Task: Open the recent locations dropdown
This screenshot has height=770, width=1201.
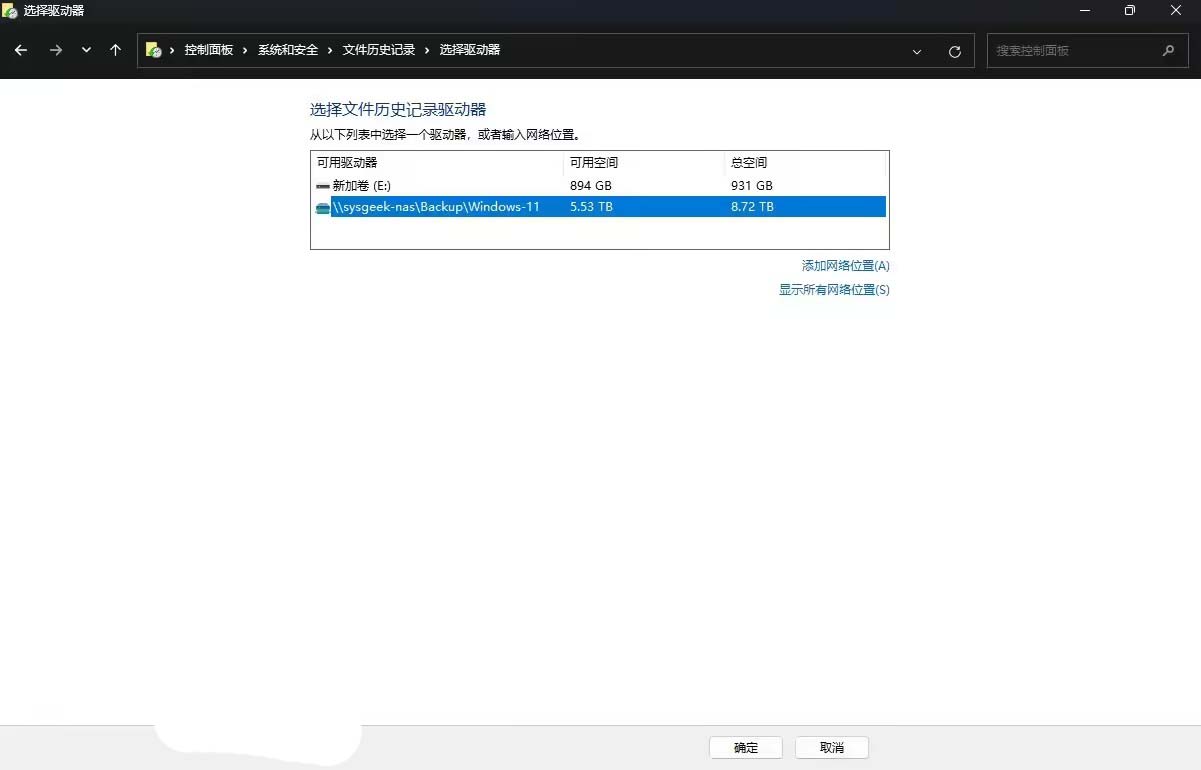Action: click(86, 50)
